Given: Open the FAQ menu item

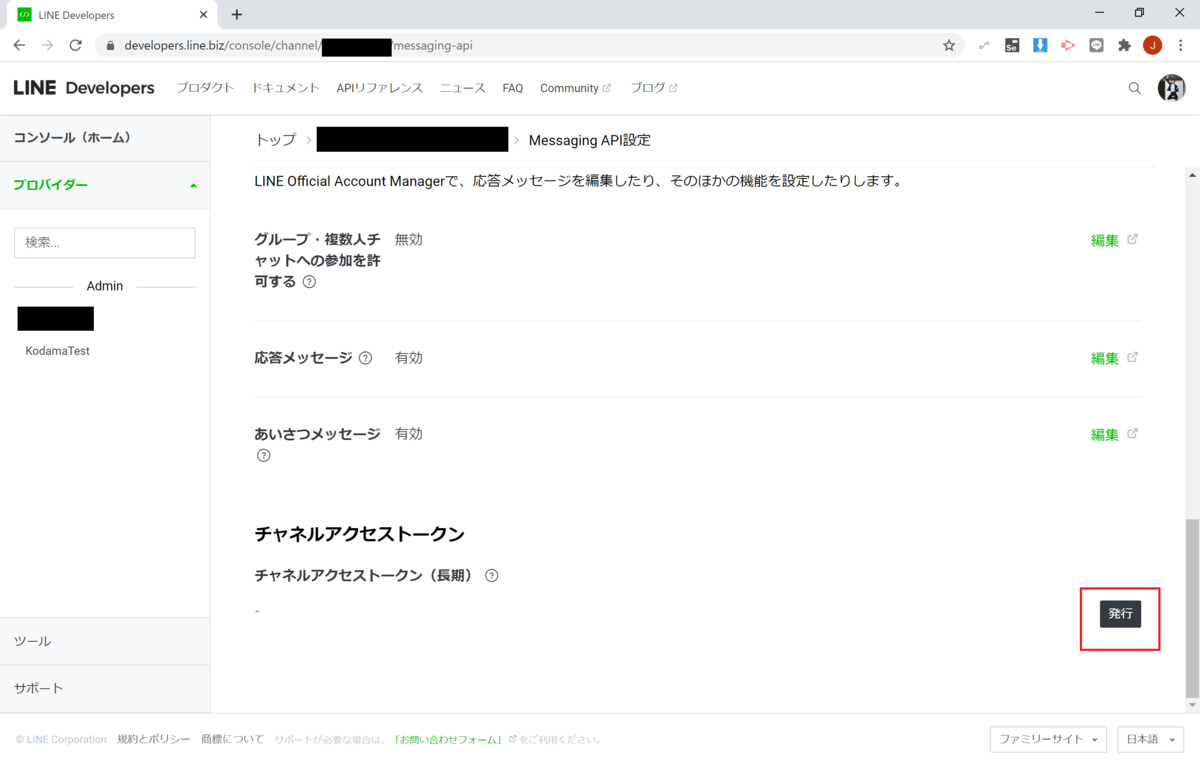Looking at the screenshot, I should [x=512, y=88].
